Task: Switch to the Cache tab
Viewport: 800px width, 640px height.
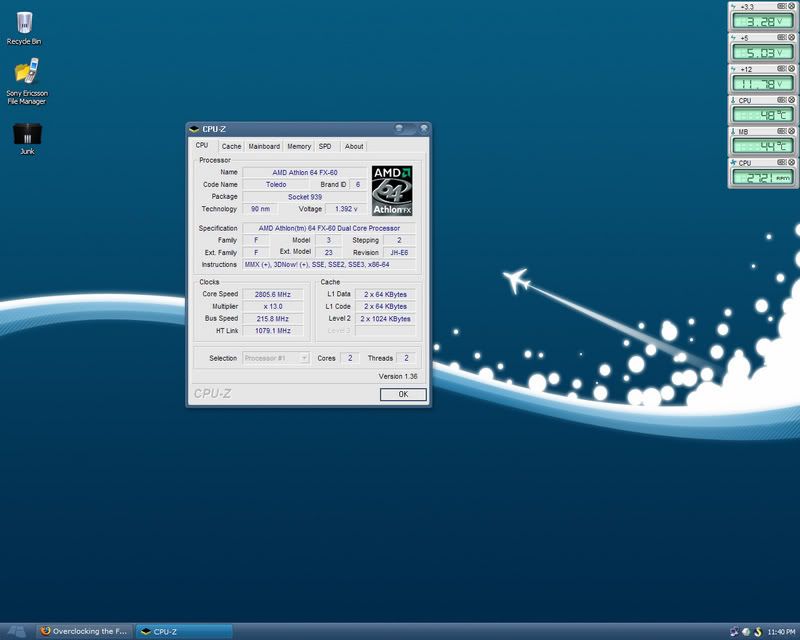Action: [231, 146]
